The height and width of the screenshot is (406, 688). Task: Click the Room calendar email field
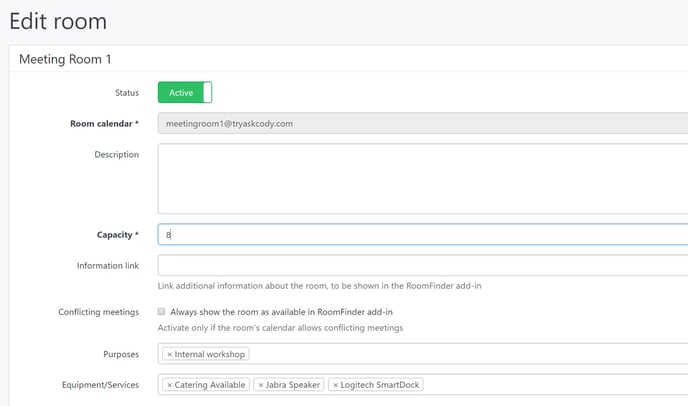423,123
